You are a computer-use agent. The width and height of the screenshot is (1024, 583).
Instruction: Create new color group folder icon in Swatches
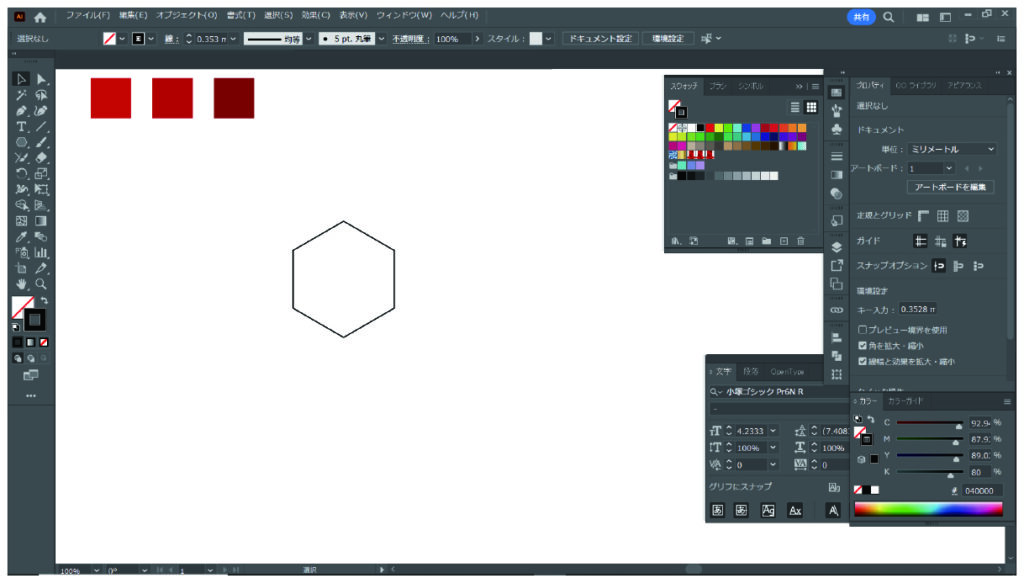point(767,241)
